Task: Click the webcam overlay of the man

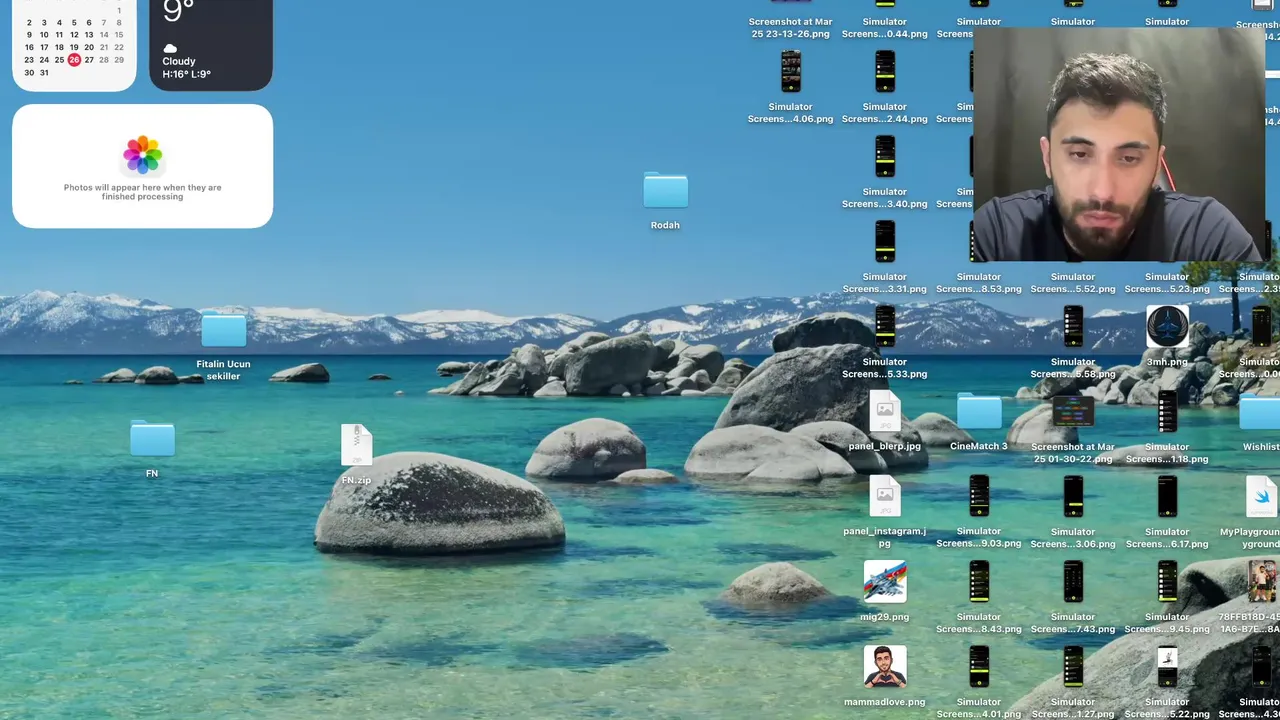Action: coord(1118,145)
